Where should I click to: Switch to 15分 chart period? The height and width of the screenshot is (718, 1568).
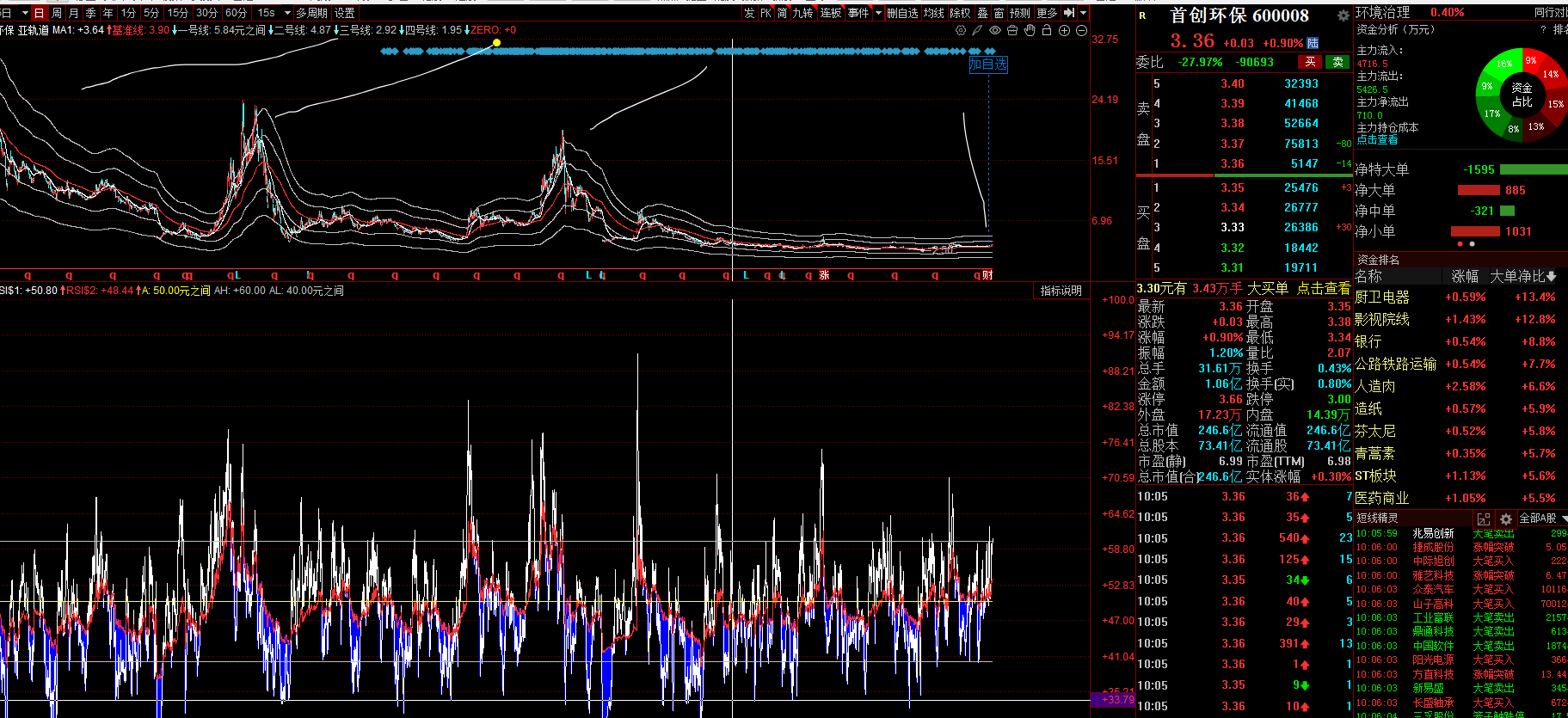(177, 13)
